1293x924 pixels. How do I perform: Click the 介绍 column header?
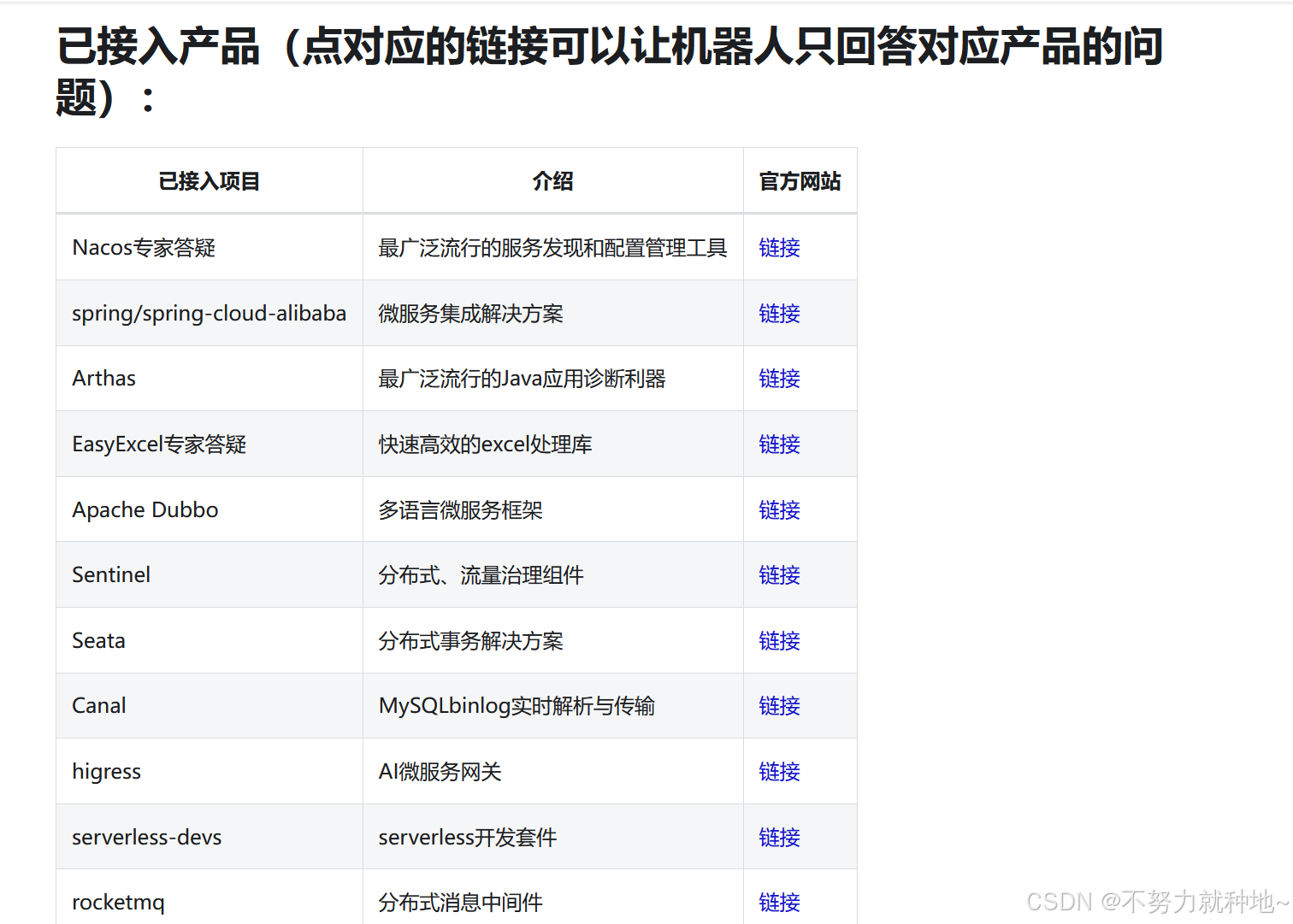pyautogui.click(x=553, y=181)
